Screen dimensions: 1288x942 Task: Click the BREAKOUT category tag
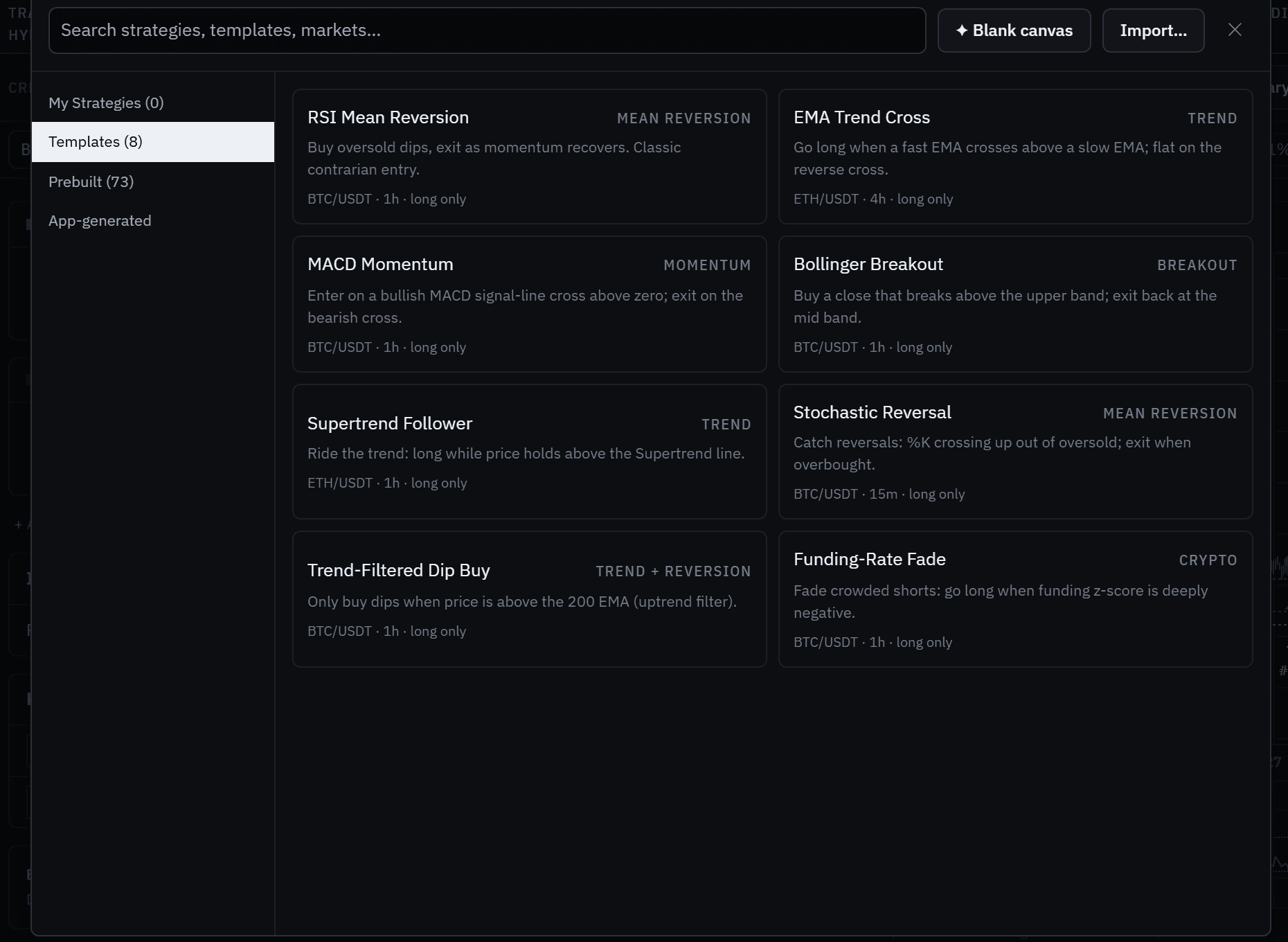click(x=1197, y=265)
